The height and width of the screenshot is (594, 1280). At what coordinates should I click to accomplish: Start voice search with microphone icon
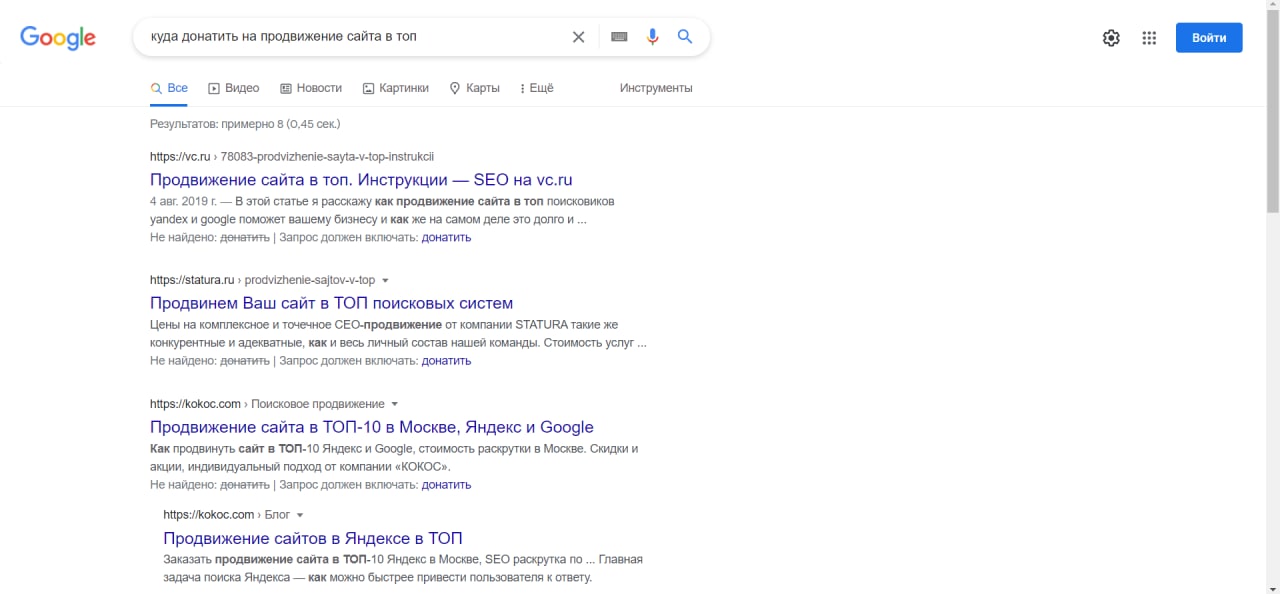coord(652,37)
